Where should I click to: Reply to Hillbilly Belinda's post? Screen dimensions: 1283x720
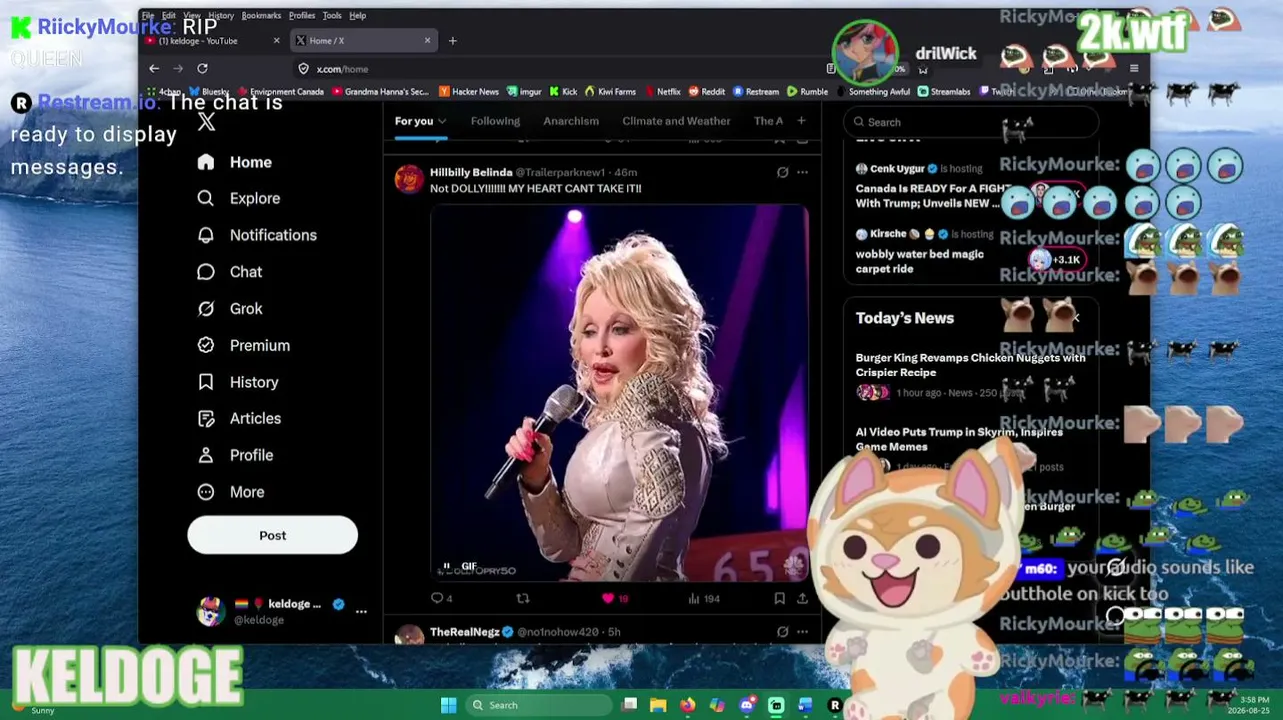[x=441, y=598]
